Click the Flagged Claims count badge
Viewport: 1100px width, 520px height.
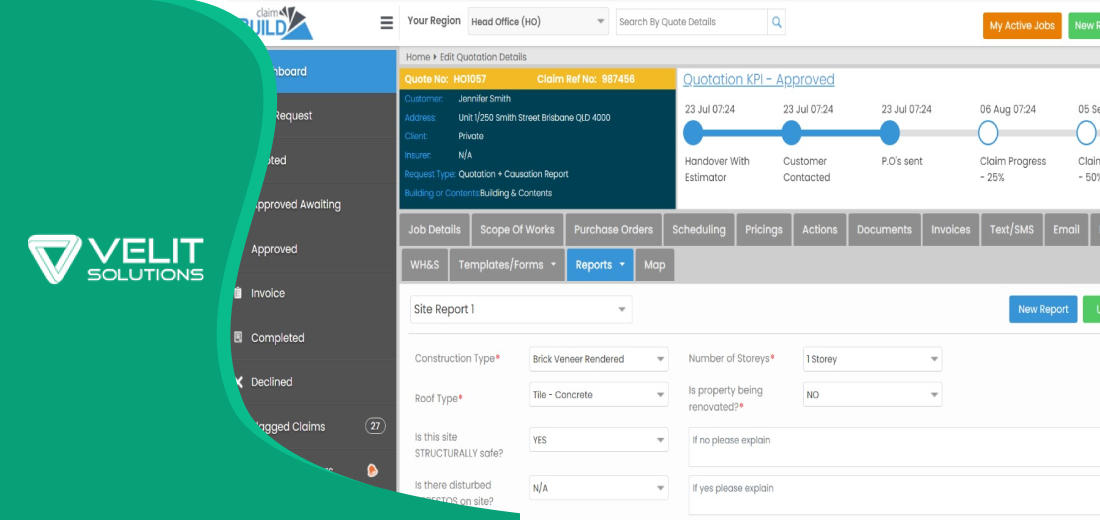tap(375, 426)
